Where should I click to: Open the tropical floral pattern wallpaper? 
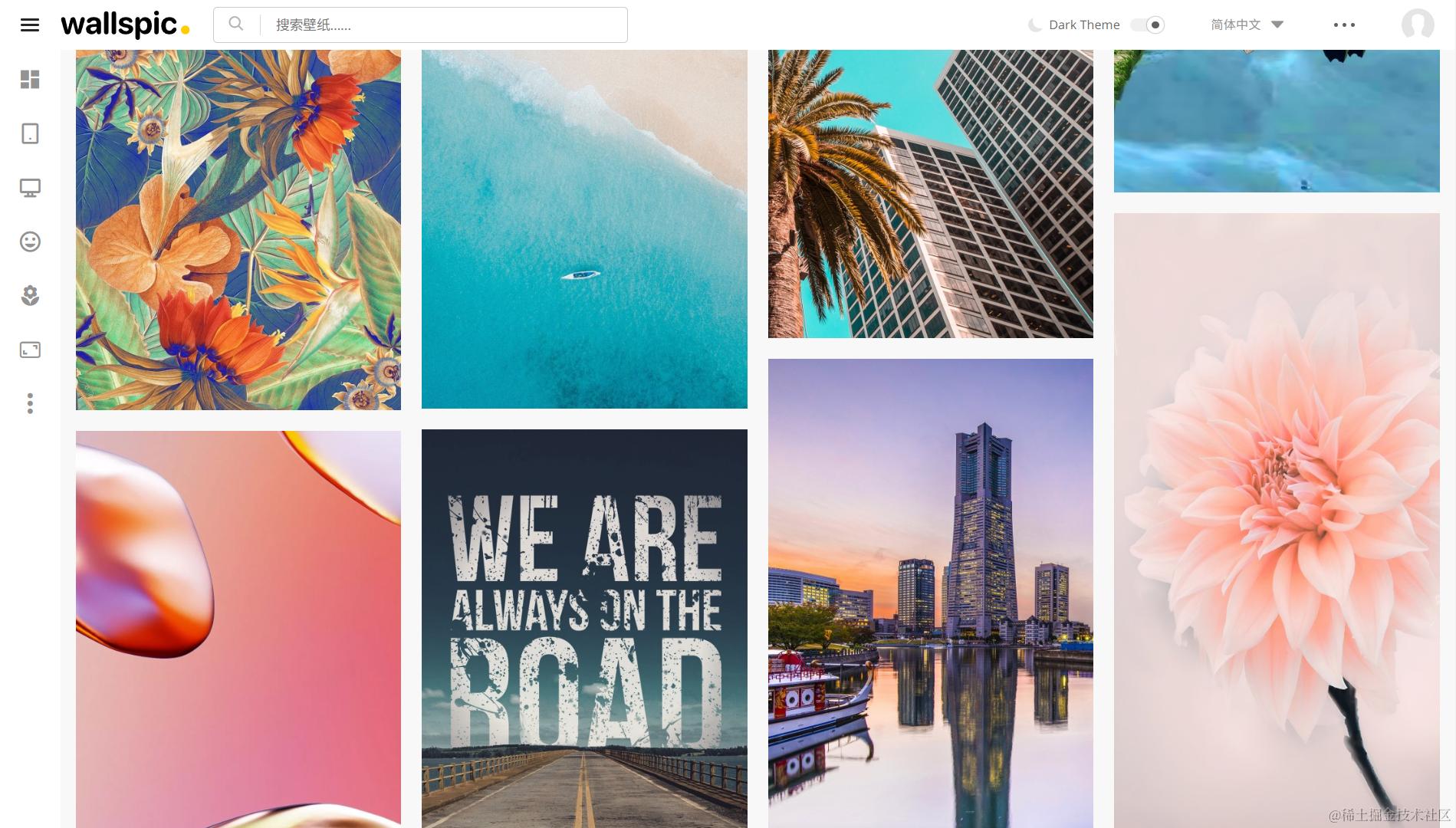tap(238, 230)
